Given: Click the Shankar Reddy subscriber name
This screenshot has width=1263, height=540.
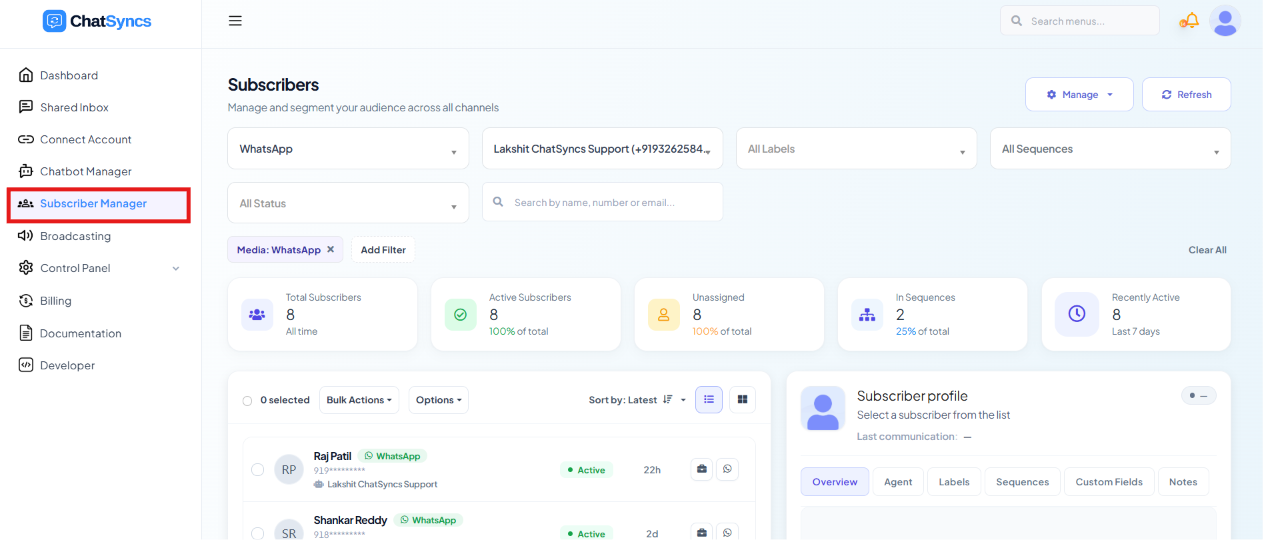Looking at the screenshot, I should click(350, 520).
